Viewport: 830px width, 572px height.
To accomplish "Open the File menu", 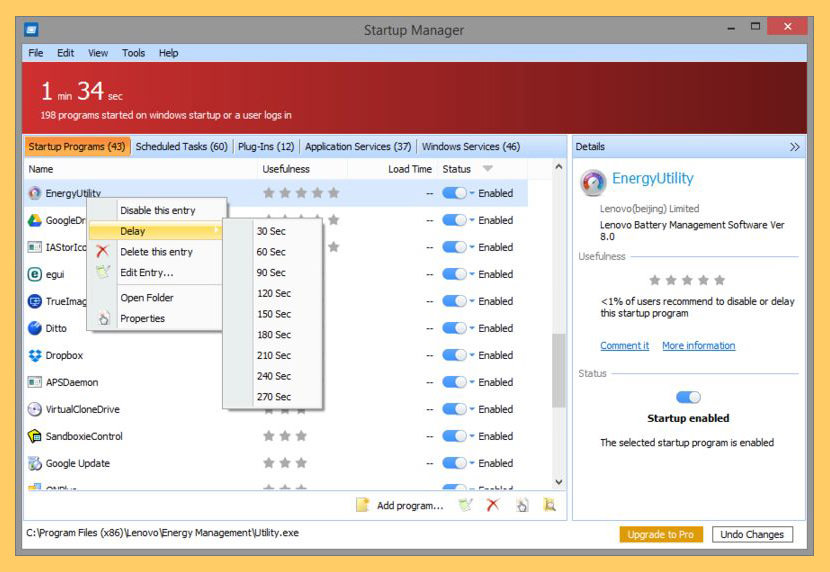I will point(35,53).
